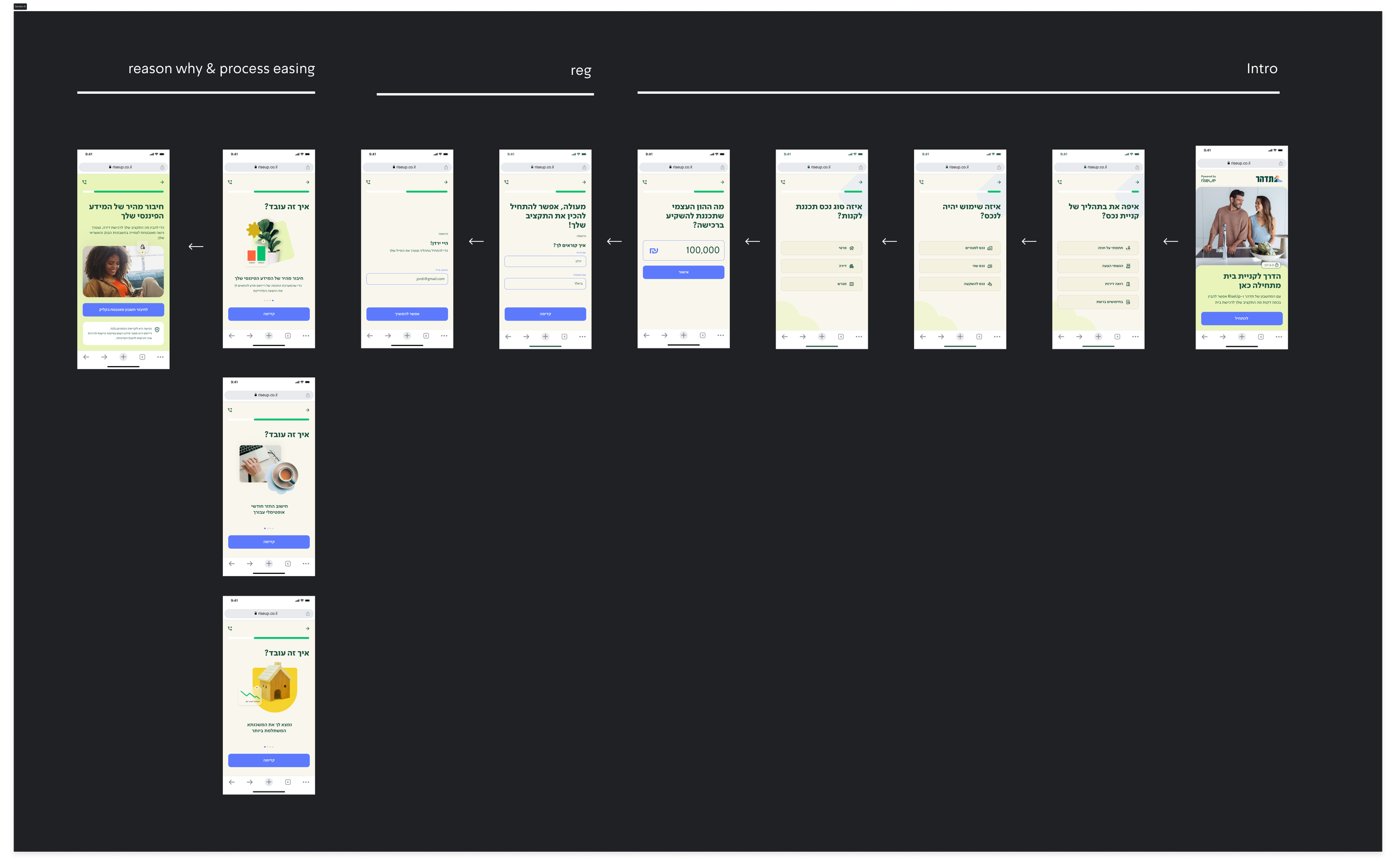Select the 'דירה' apartment option

click(821, 266)
